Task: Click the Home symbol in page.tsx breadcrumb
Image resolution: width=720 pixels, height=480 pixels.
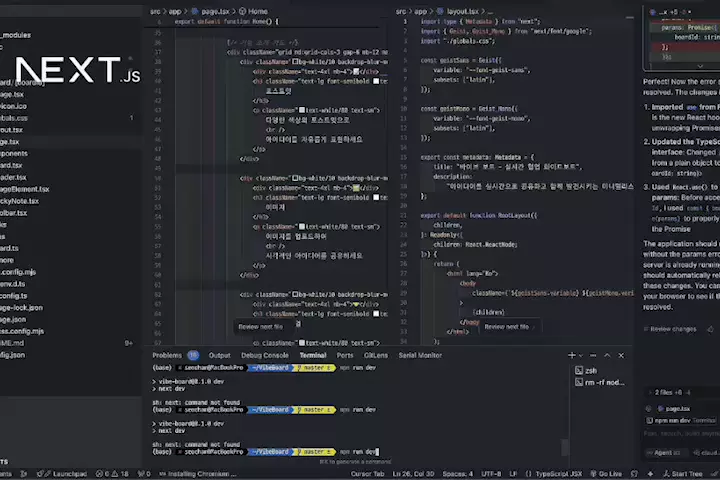Action: (x=253, y=11)
